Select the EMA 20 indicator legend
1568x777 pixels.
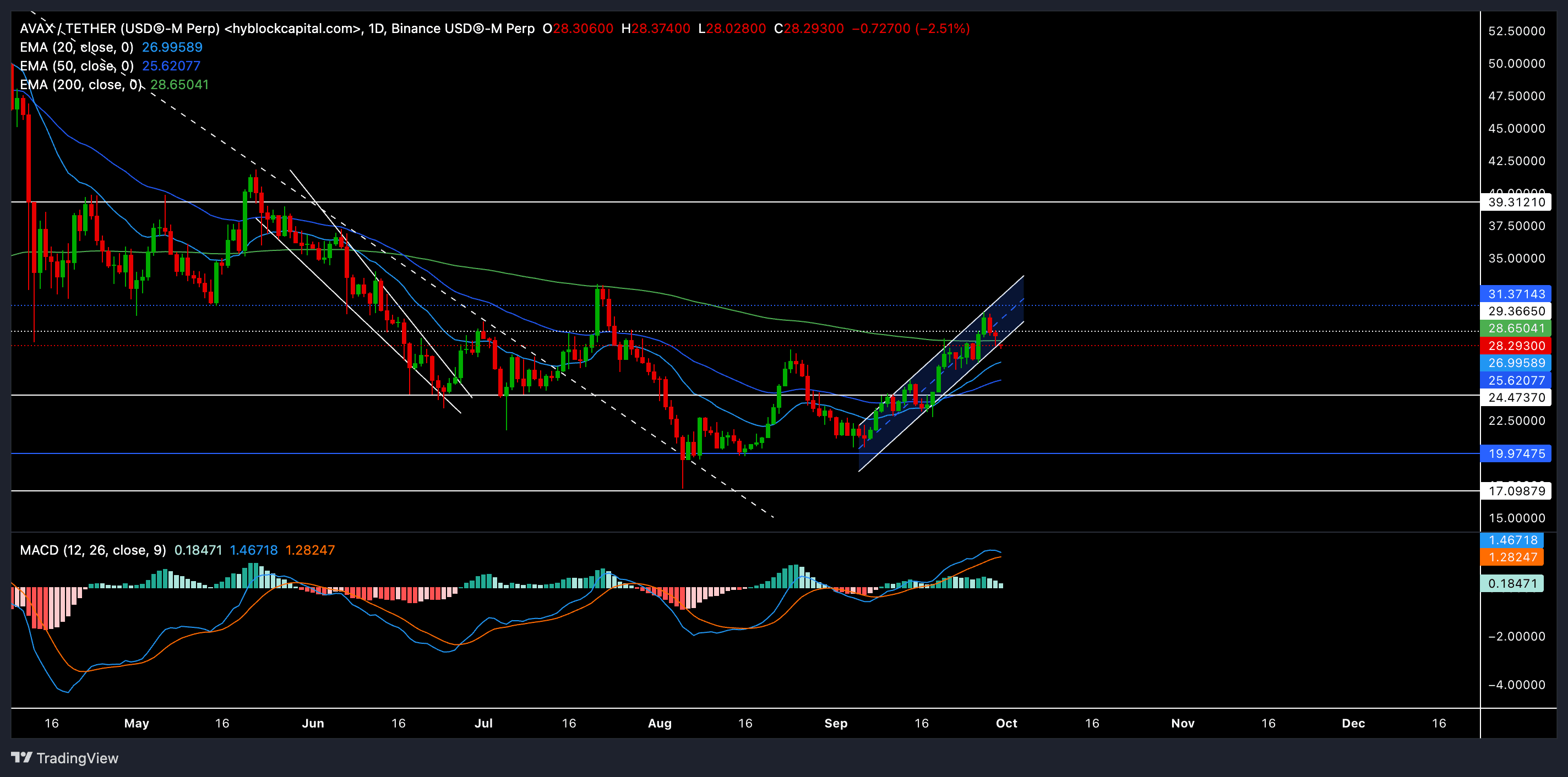(76, 47)
